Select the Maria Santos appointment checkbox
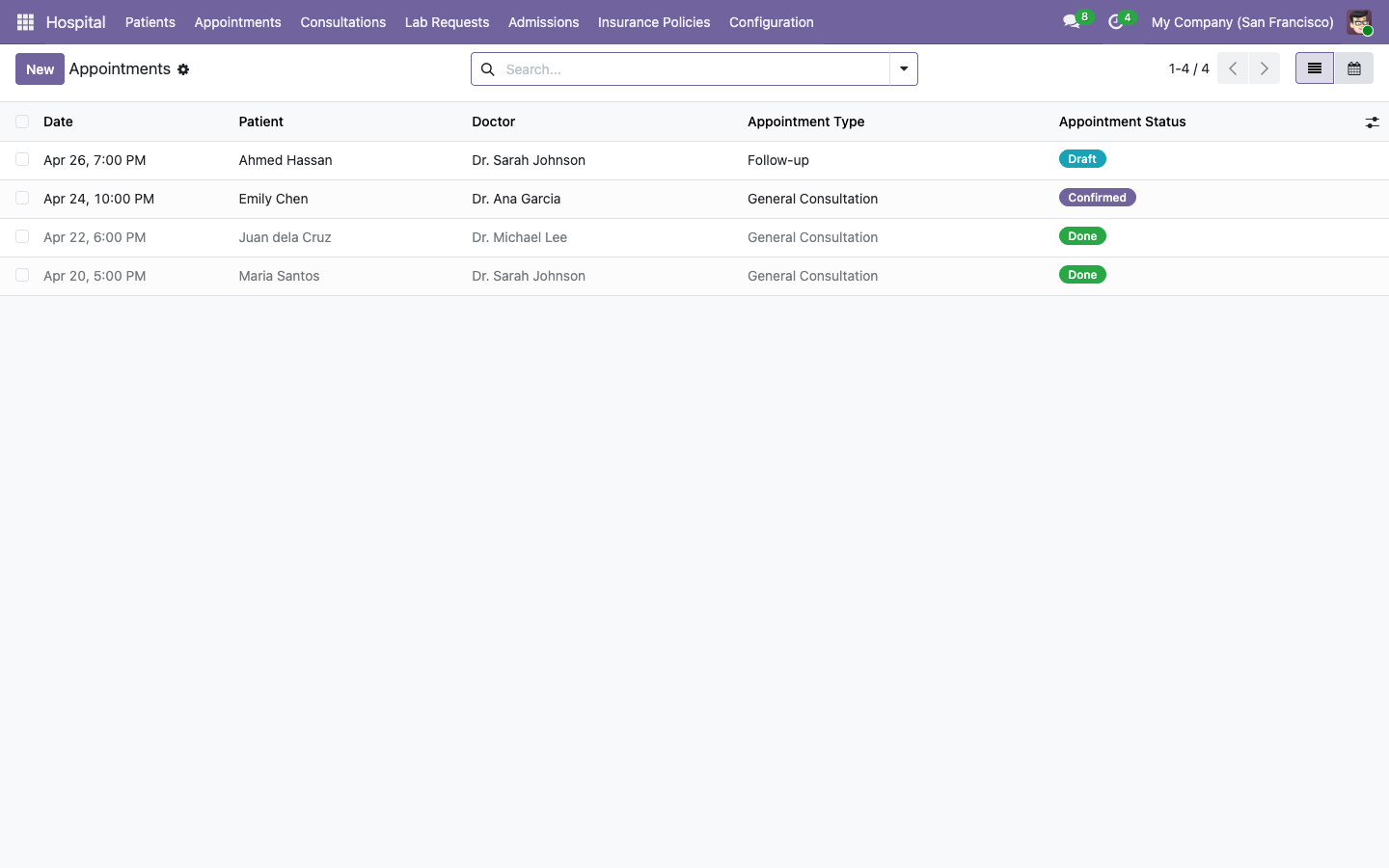Screen dimensions: 1389x868 click(x=22, y=276)
